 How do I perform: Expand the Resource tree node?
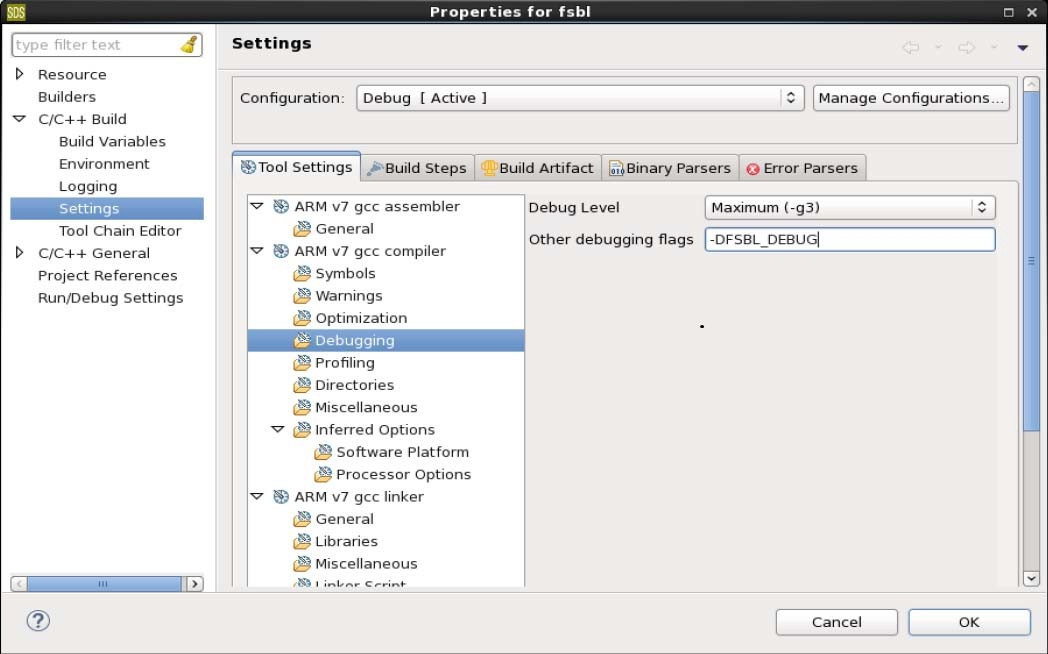pyautogui.click(x=20, y=74)
